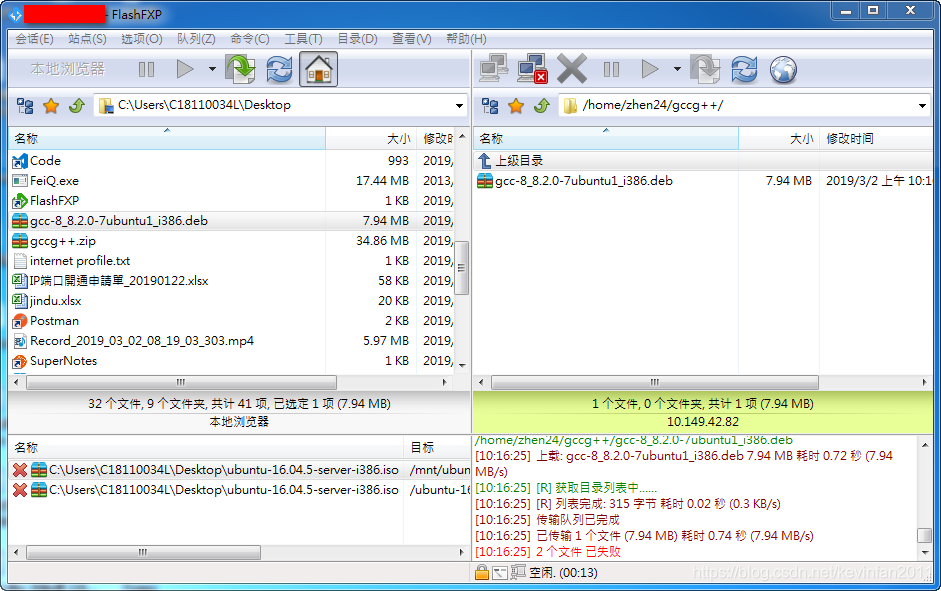Refresh the remote directory listing
Image resolution: width=941 pixels, height=591 pixels.
pyautogui.click(x=744, y=69)
